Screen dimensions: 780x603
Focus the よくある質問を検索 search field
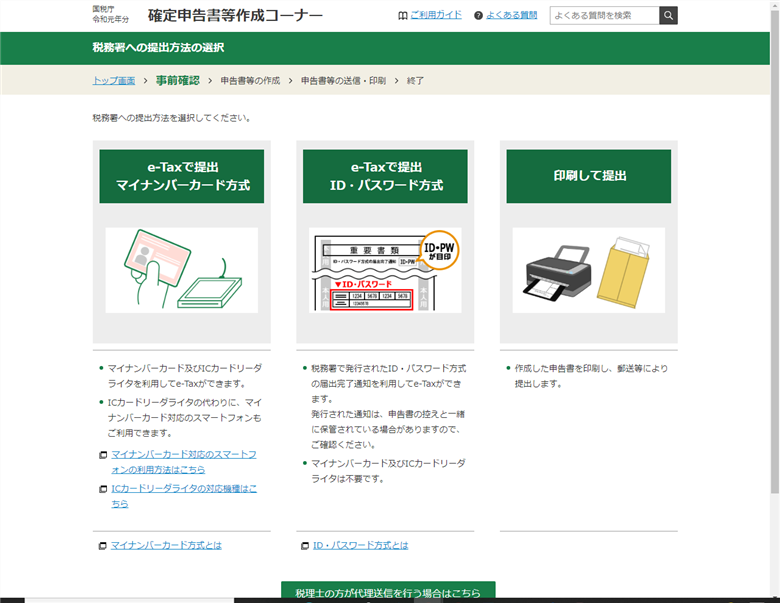[604, 15]
